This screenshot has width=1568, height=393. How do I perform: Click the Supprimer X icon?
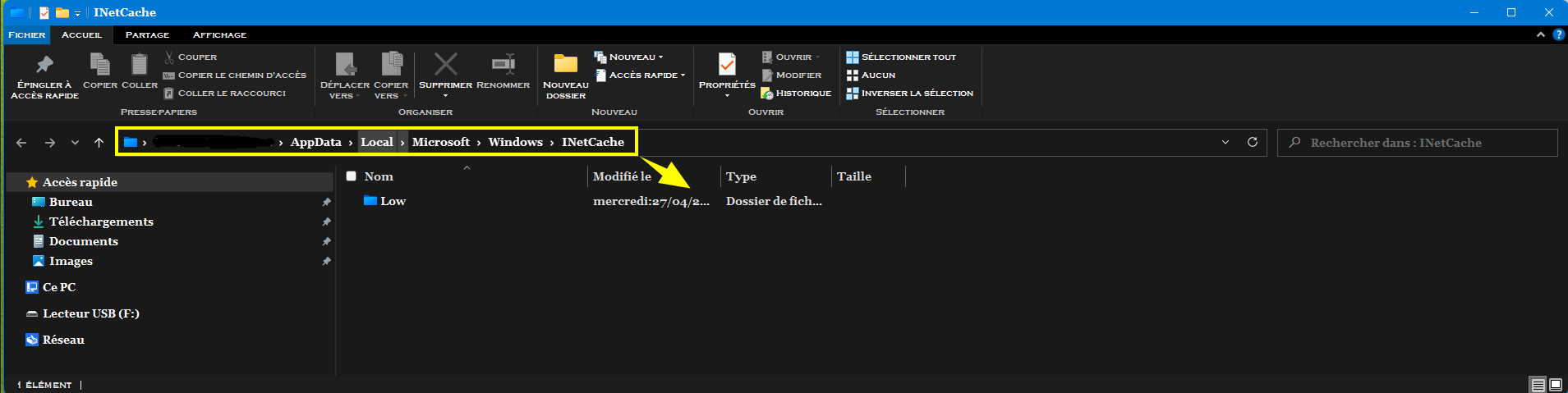click(x=445, y=64)
